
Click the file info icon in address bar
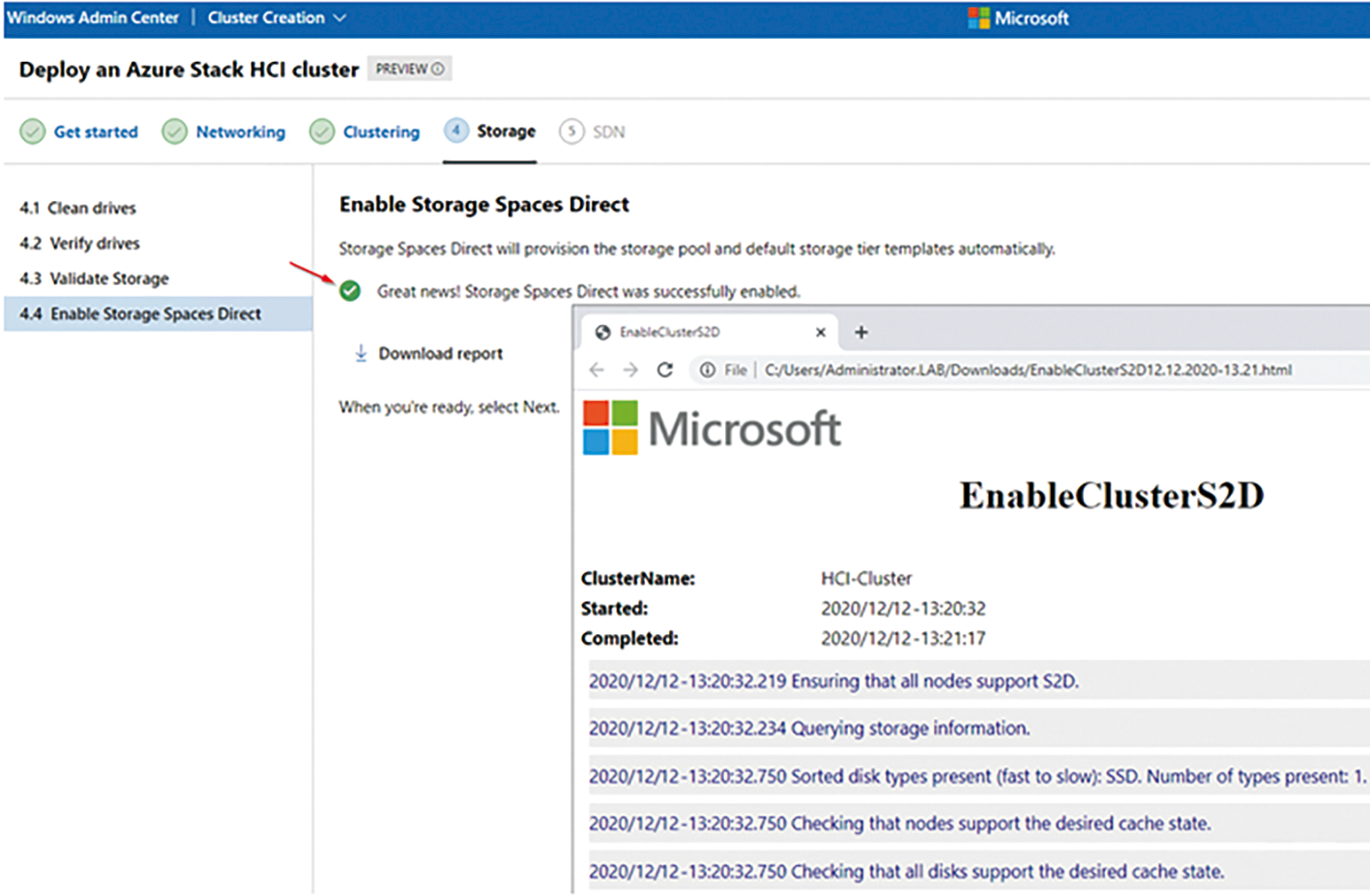click(708, 370)
